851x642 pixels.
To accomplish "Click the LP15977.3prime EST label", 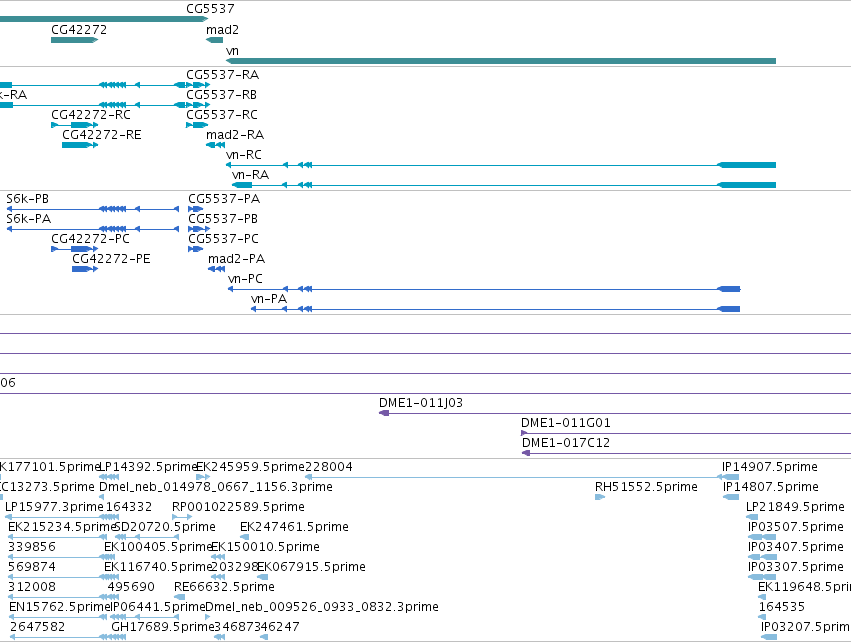I will point(54,507).
